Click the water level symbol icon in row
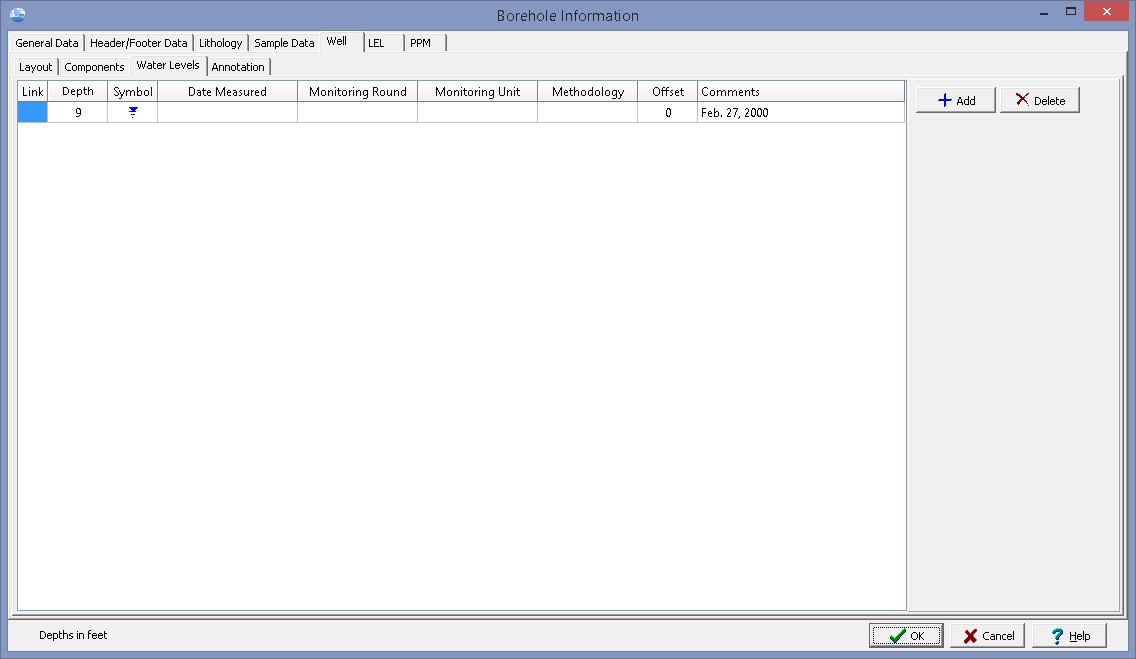 (x=133, y=113)
